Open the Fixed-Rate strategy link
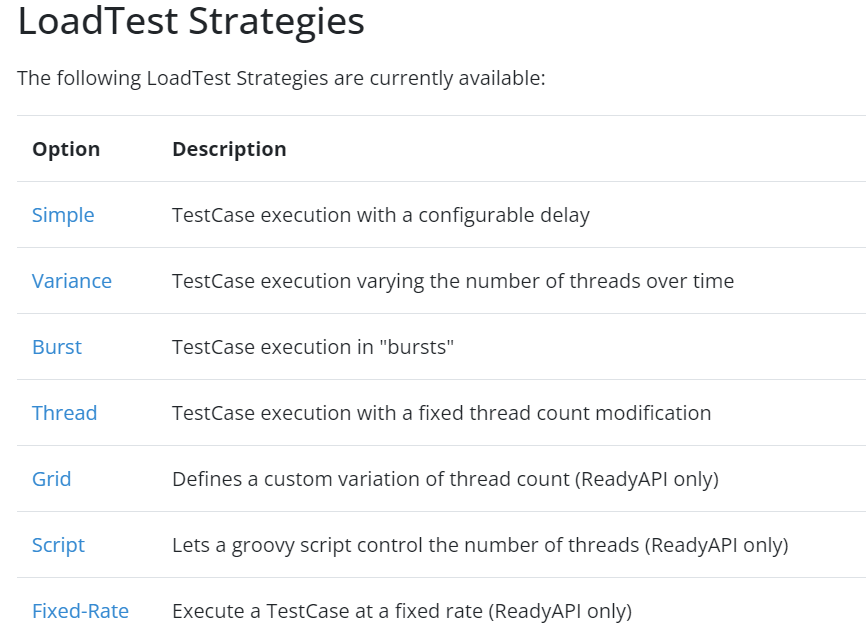The width and height of the screenshot is (866, 642). (x=80, y=611)
